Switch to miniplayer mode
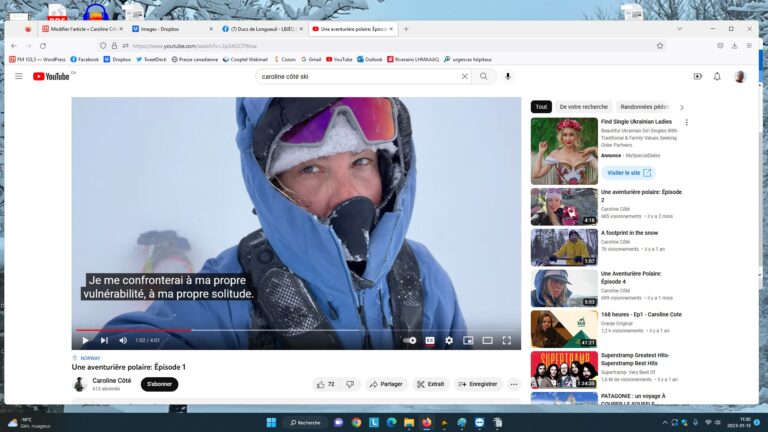The height and width of the screenshot is (432, 768). 468,340
